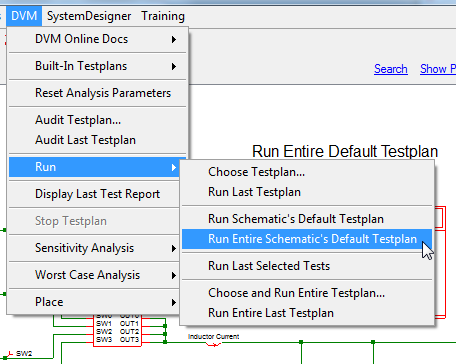Select Run Last Testplan

pyautogui.click(x=307, y=192)
